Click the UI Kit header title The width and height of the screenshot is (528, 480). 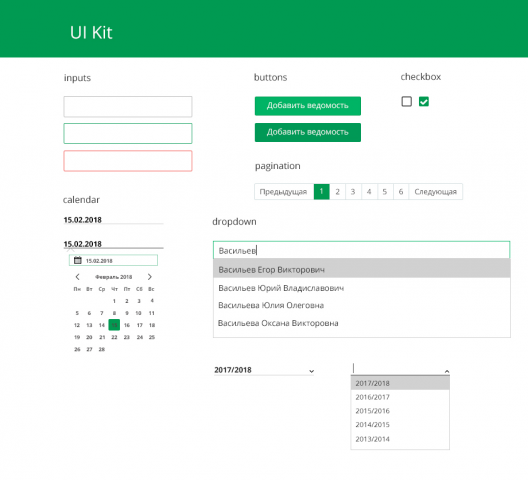pos(91,33)
